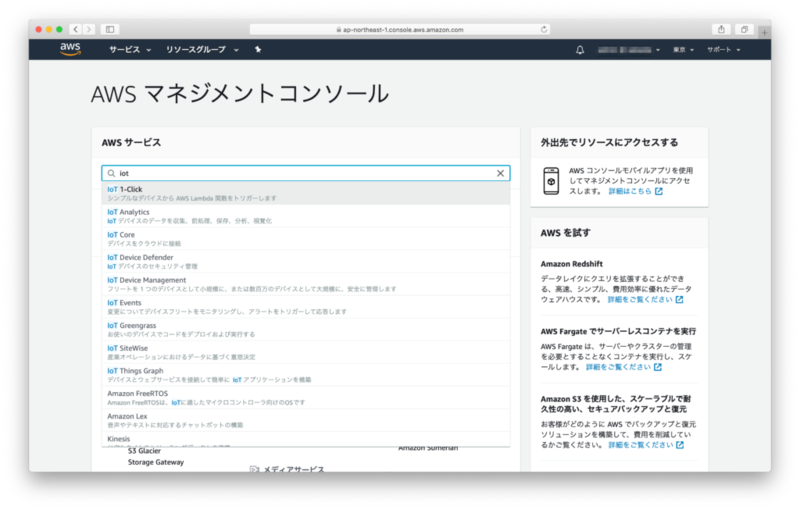Open Storage Gateway service link

156,462
